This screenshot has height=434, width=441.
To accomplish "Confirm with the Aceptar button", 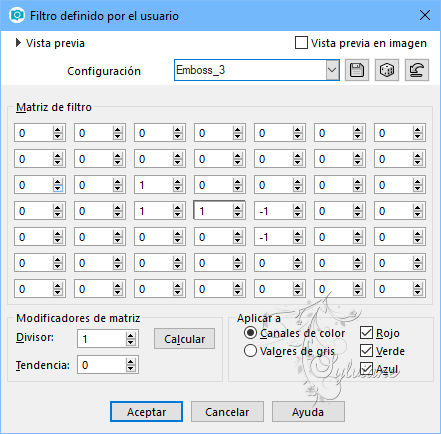I will (146, 412).
